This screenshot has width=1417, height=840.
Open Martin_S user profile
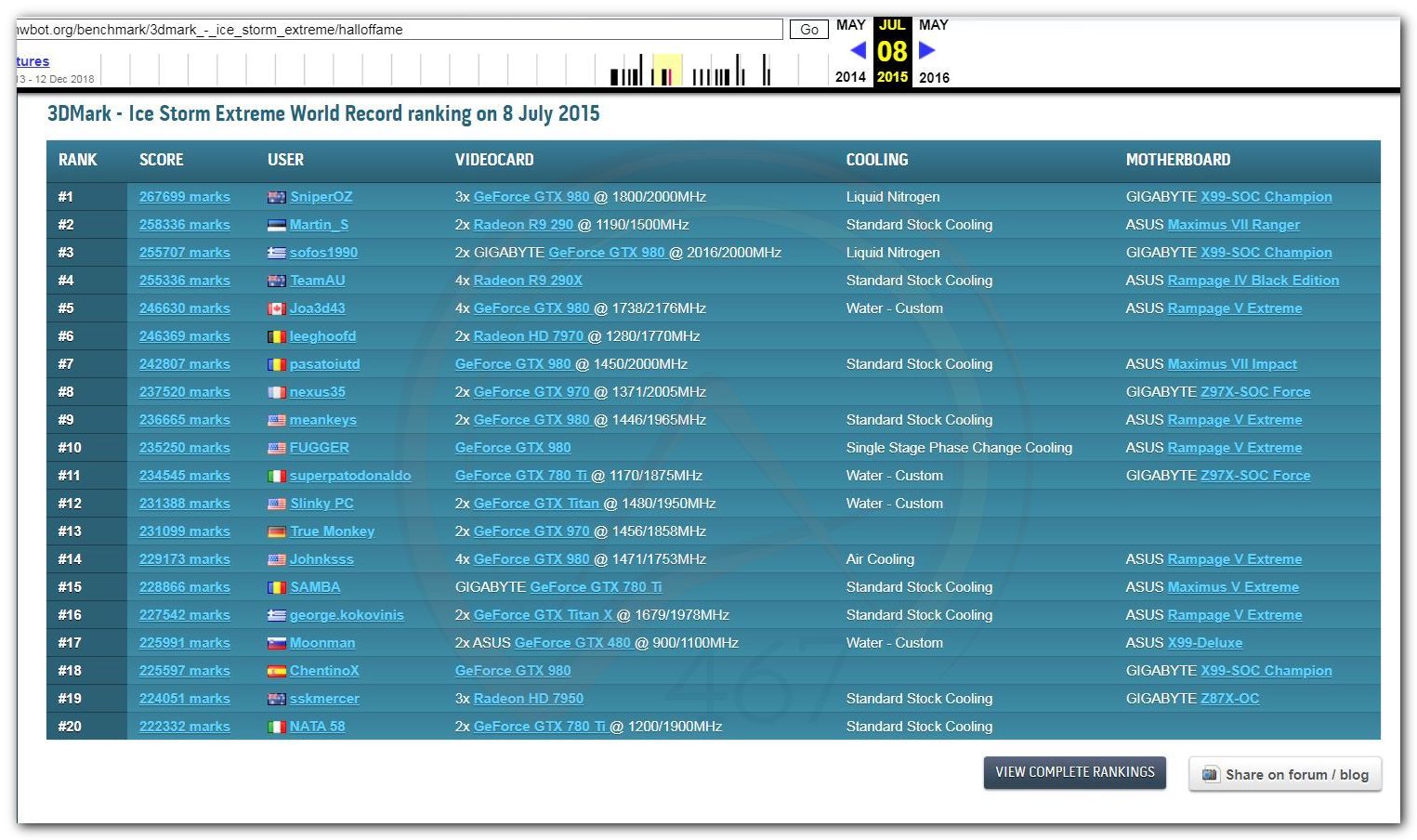[x=319, y=225]
